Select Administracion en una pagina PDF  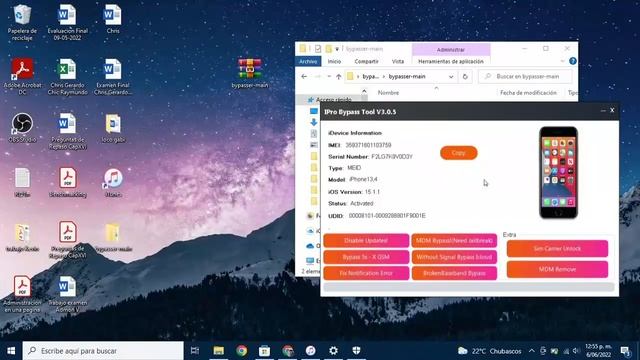click(22, 294)
